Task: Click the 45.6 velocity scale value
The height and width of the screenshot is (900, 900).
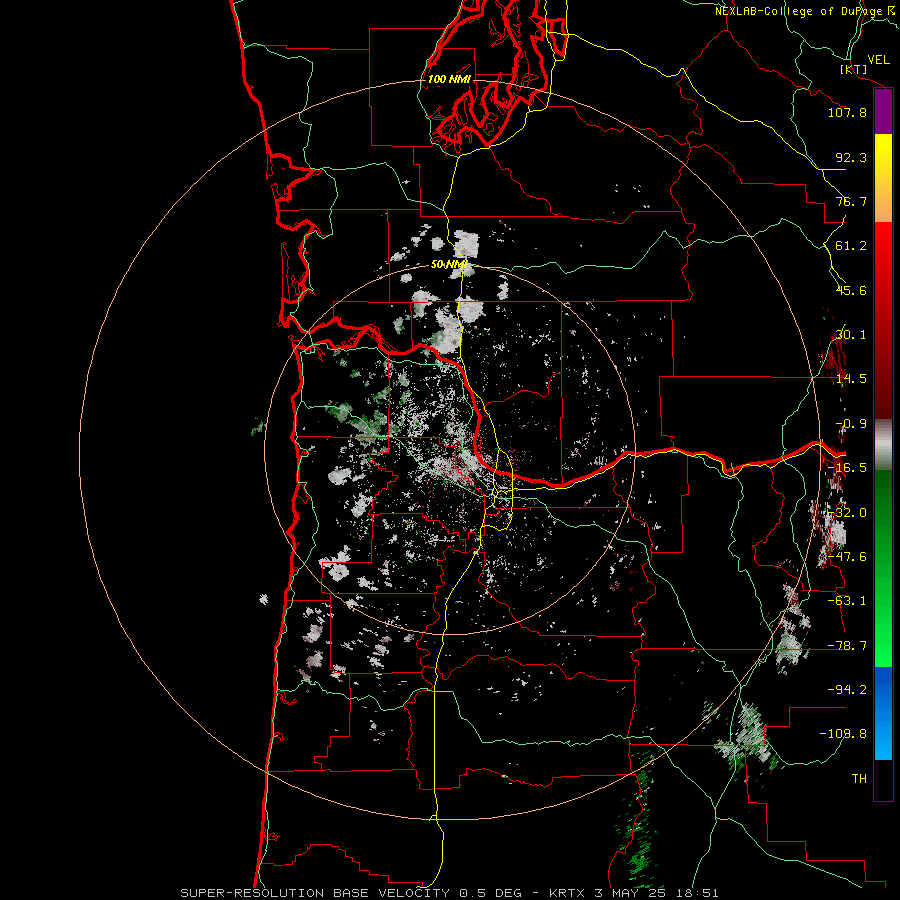Action: coord(851,290)
